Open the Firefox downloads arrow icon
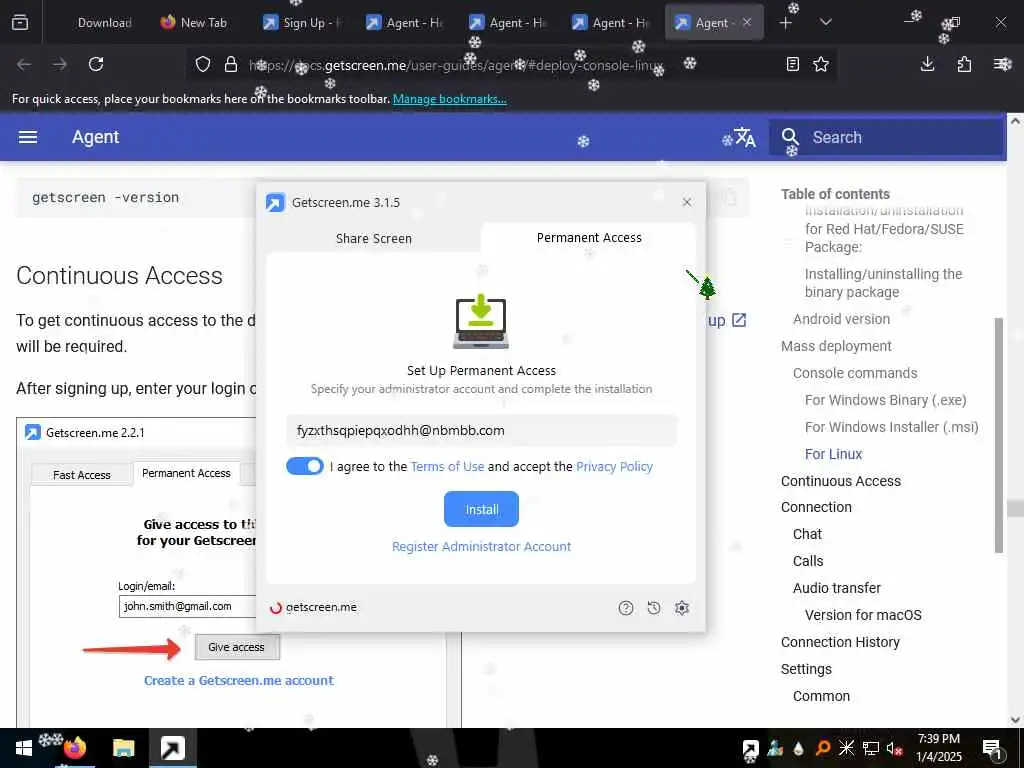Viewport: 1024px width, 768px height. 927,64
